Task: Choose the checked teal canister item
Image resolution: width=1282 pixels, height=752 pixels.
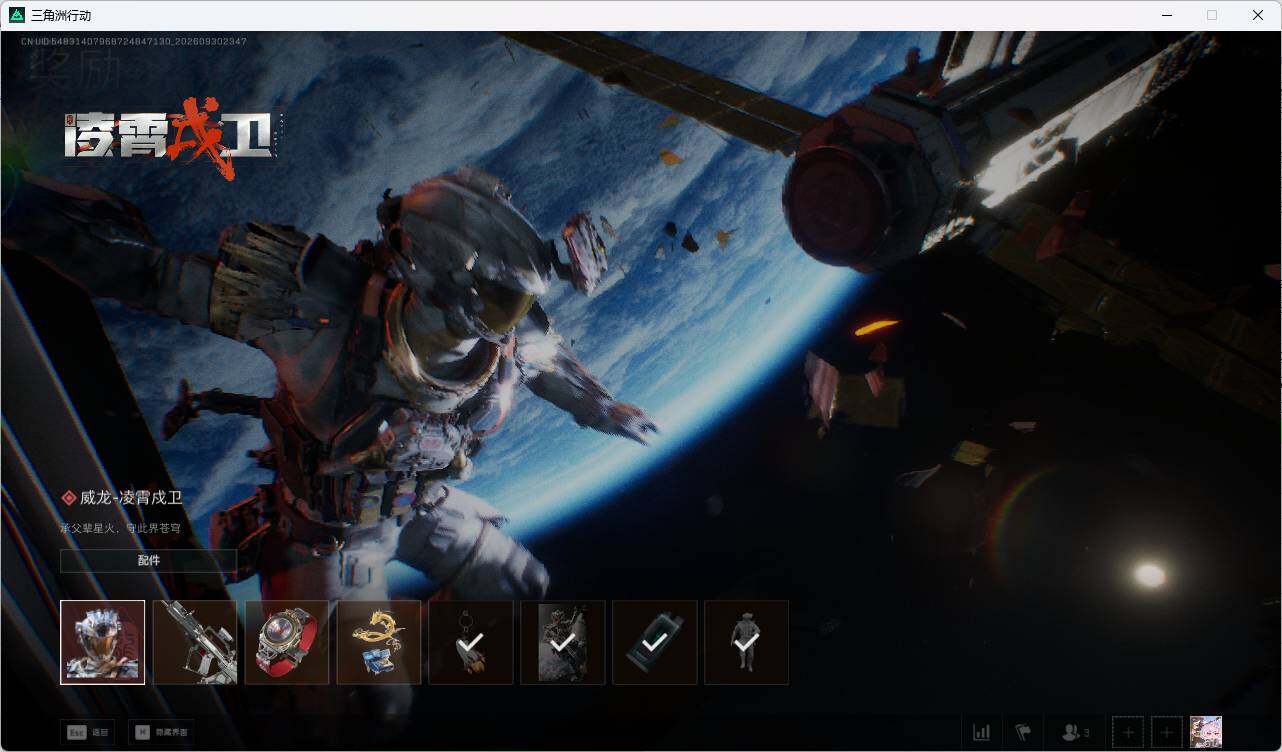Action: 655,642
